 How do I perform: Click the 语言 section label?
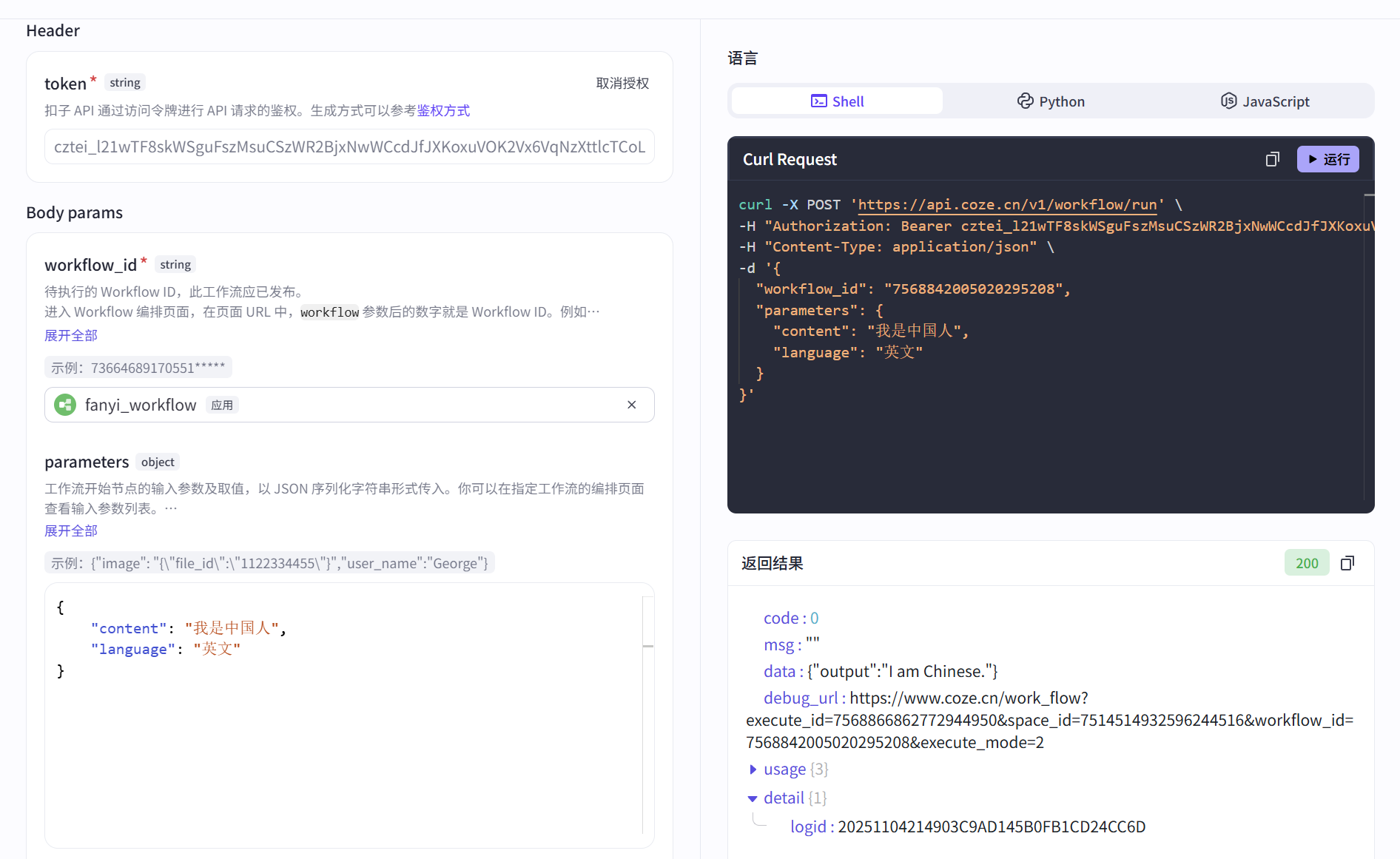click(742, 58)
